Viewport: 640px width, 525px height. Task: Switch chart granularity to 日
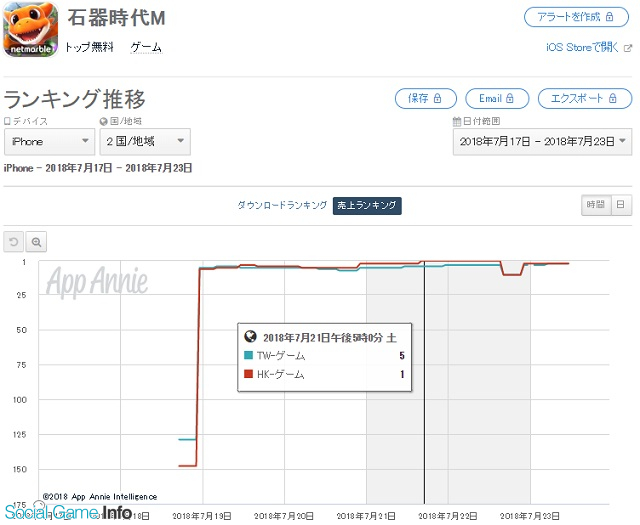click(621, 205)
